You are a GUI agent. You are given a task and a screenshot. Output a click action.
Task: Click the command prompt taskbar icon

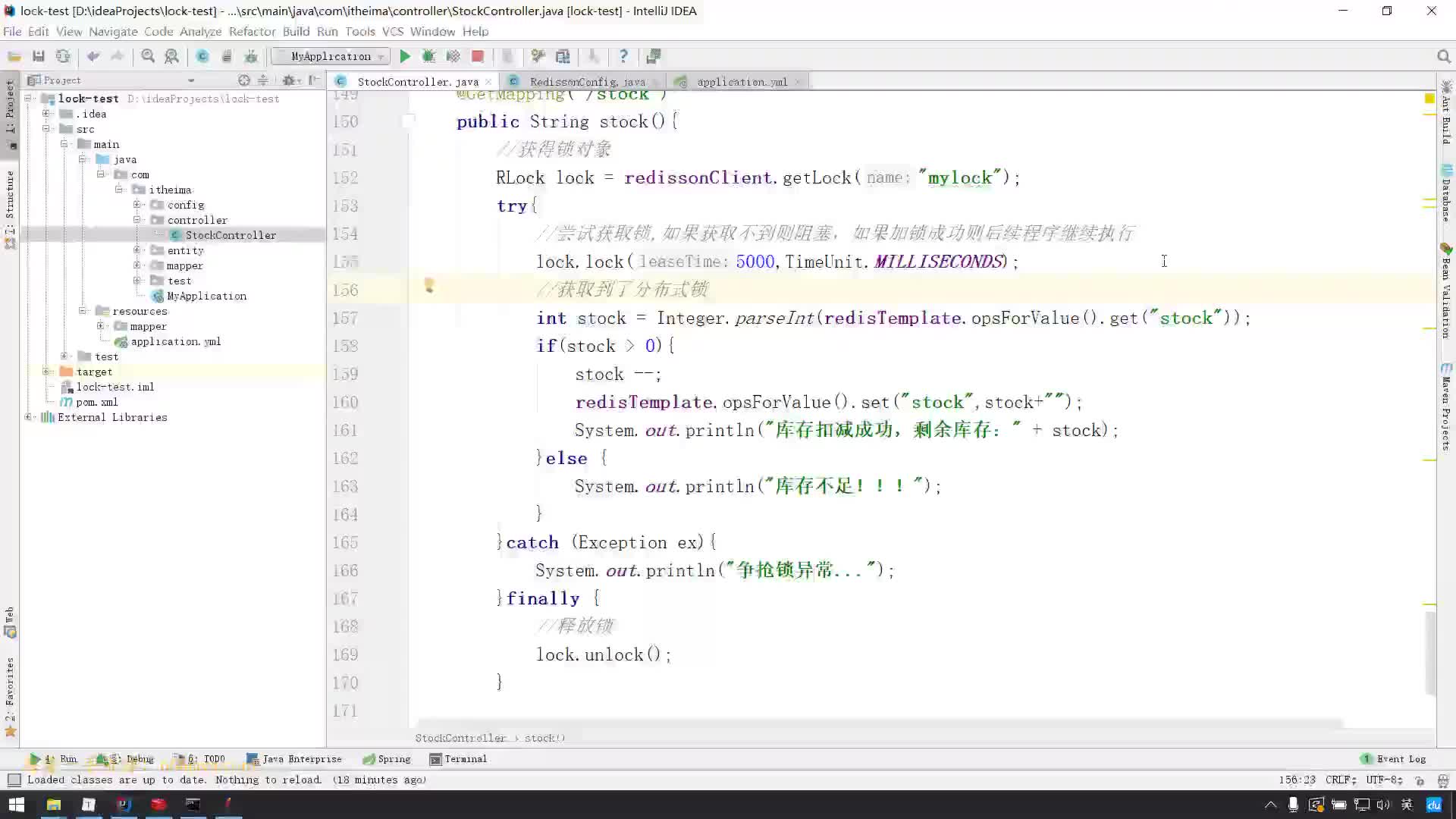pos(193,805)
